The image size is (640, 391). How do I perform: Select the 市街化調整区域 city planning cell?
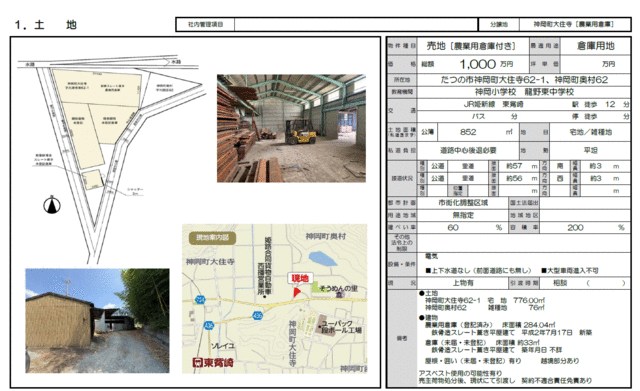[463, 202]
